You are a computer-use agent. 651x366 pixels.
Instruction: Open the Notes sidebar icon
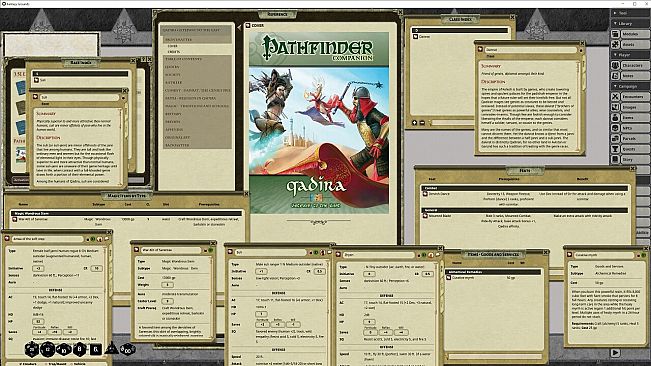coord(615,76)
